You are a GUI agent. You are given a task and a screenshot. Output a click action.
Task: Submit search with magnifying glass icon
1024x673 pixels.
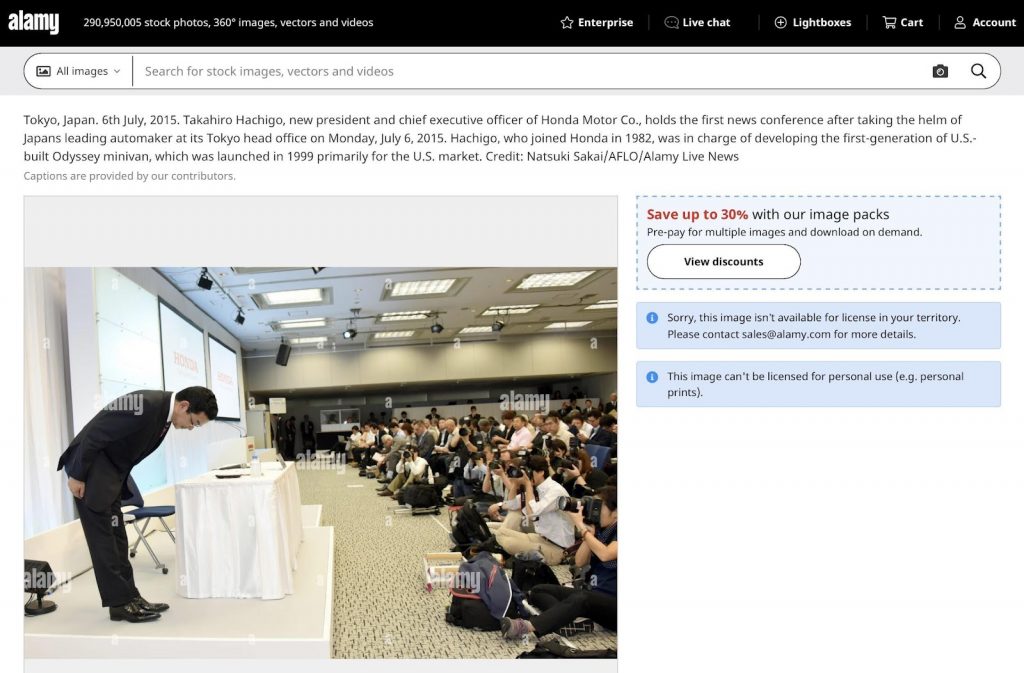click(978, 71)
